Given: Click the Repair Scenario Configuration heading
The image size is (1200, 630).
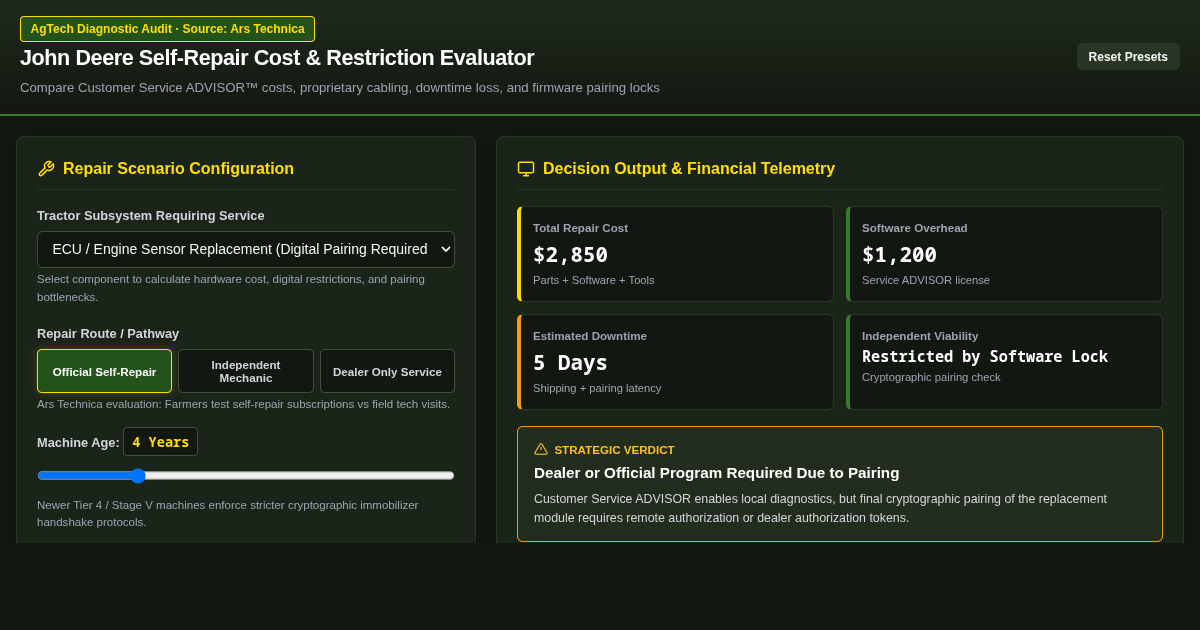Looking at the screenshot, I should (x=178, y=169).
